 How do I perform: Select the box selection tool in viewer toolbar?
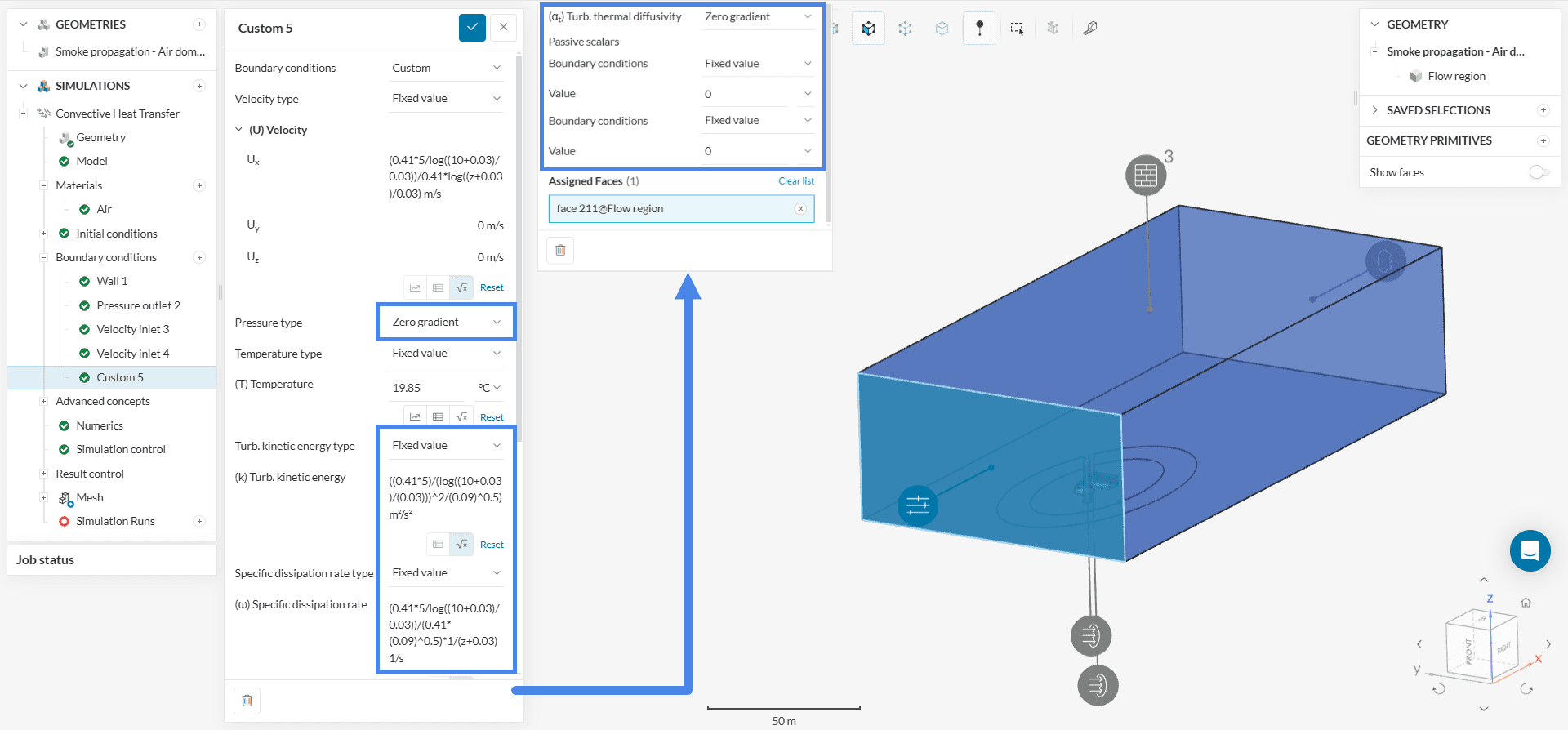1017,29
